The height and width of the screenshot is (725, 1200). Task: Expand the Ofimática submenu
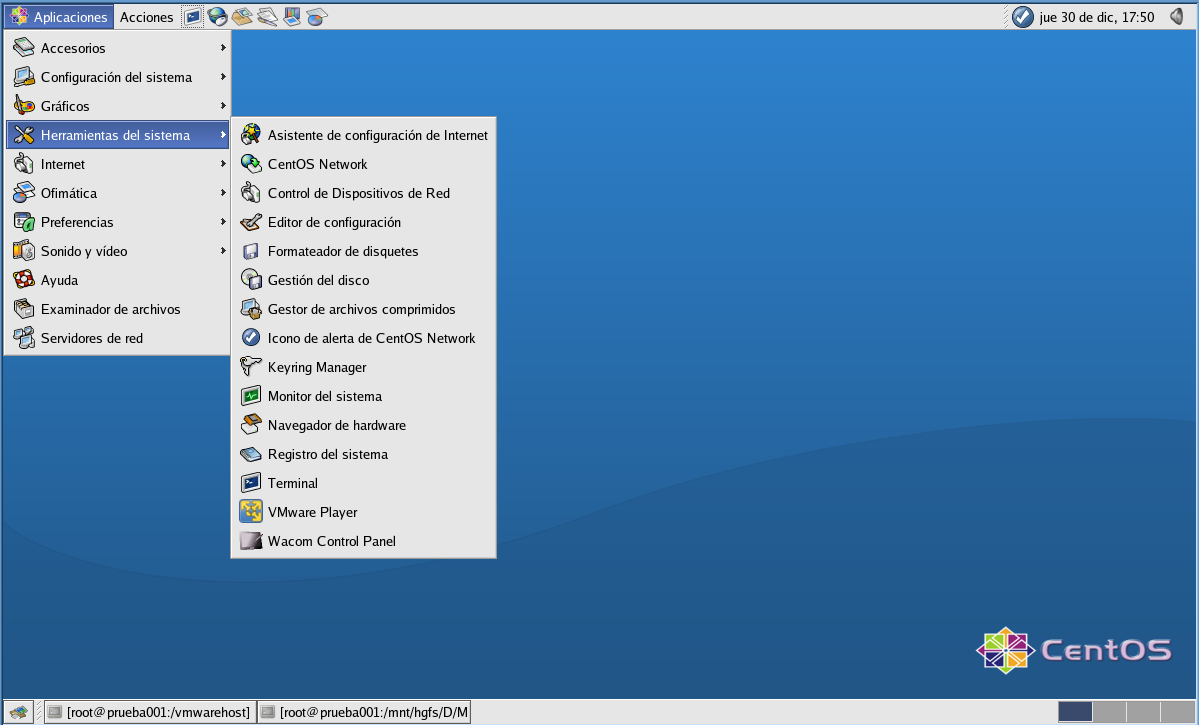[118, 193]
